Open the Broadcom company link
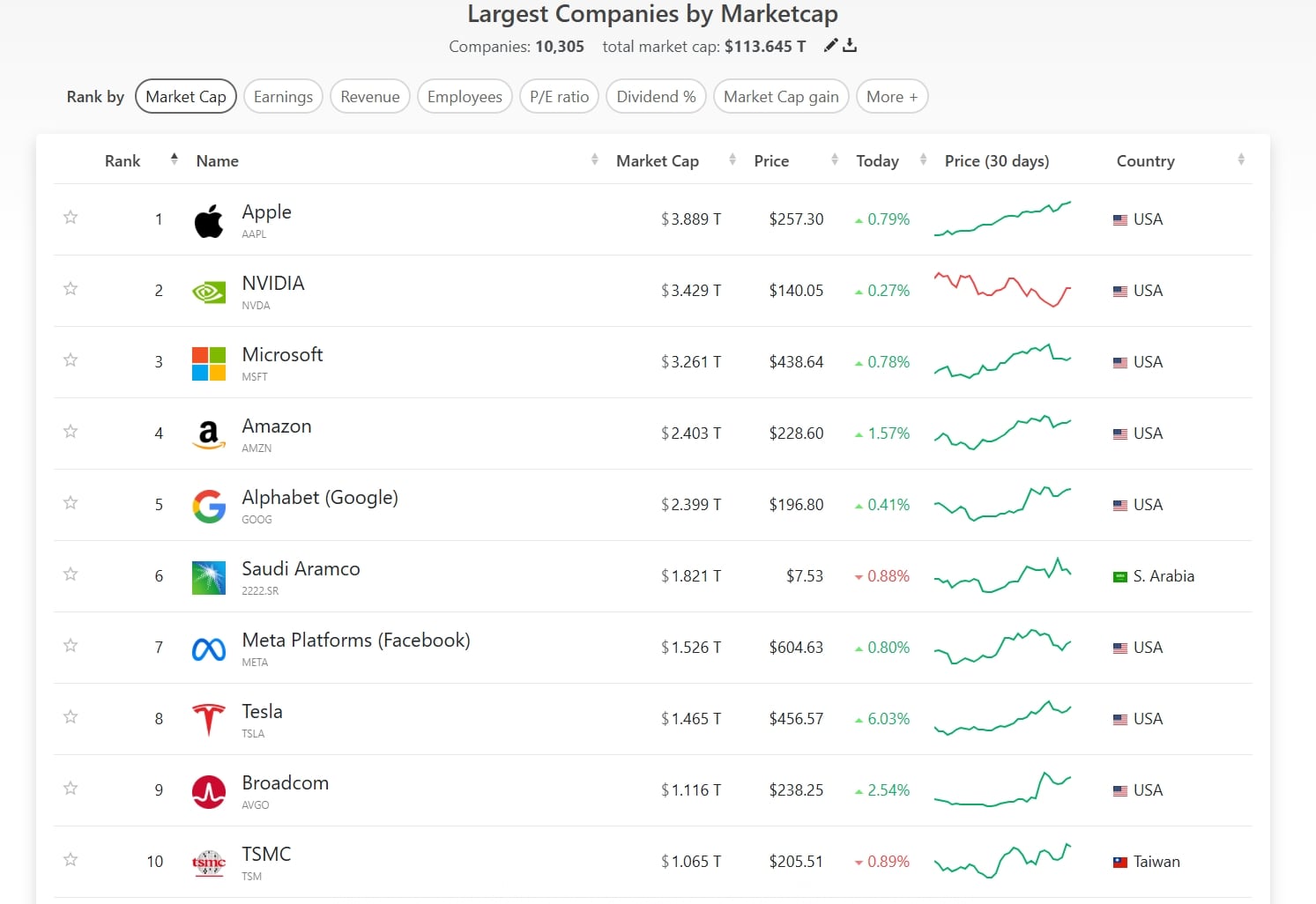 [285, 783]
